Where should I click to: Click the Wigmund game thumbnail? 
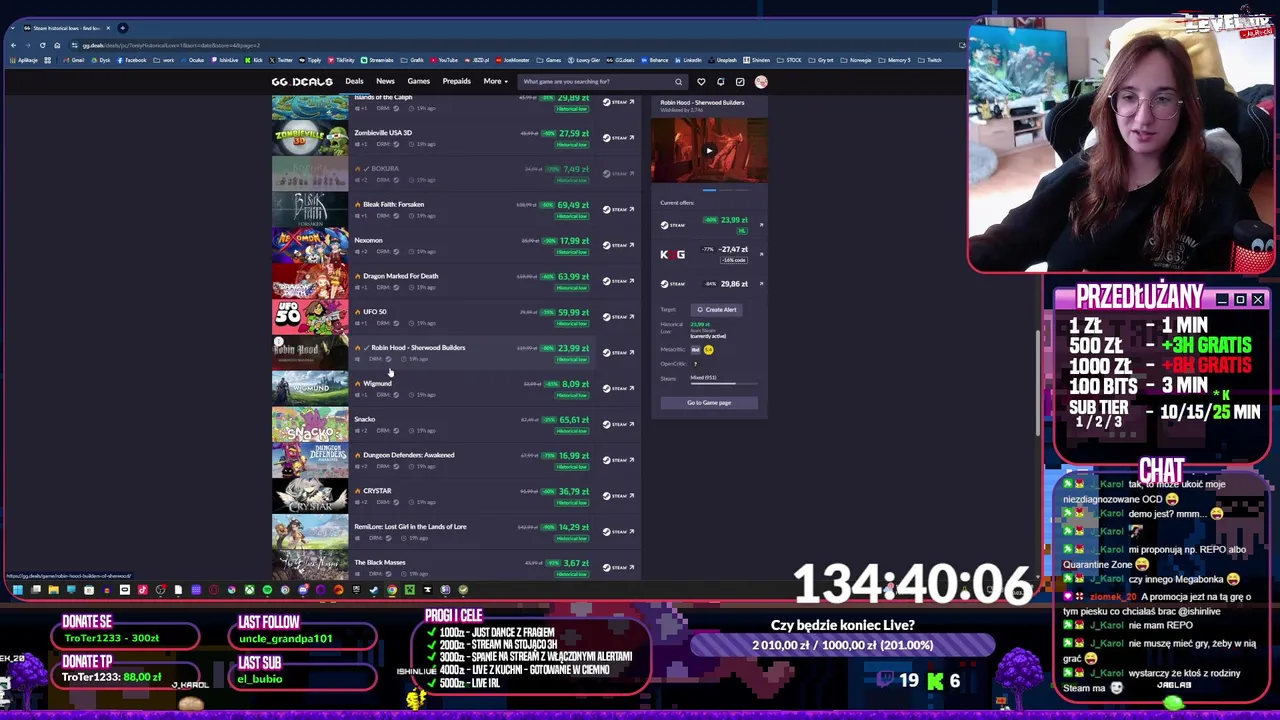[x=310, y=389]
